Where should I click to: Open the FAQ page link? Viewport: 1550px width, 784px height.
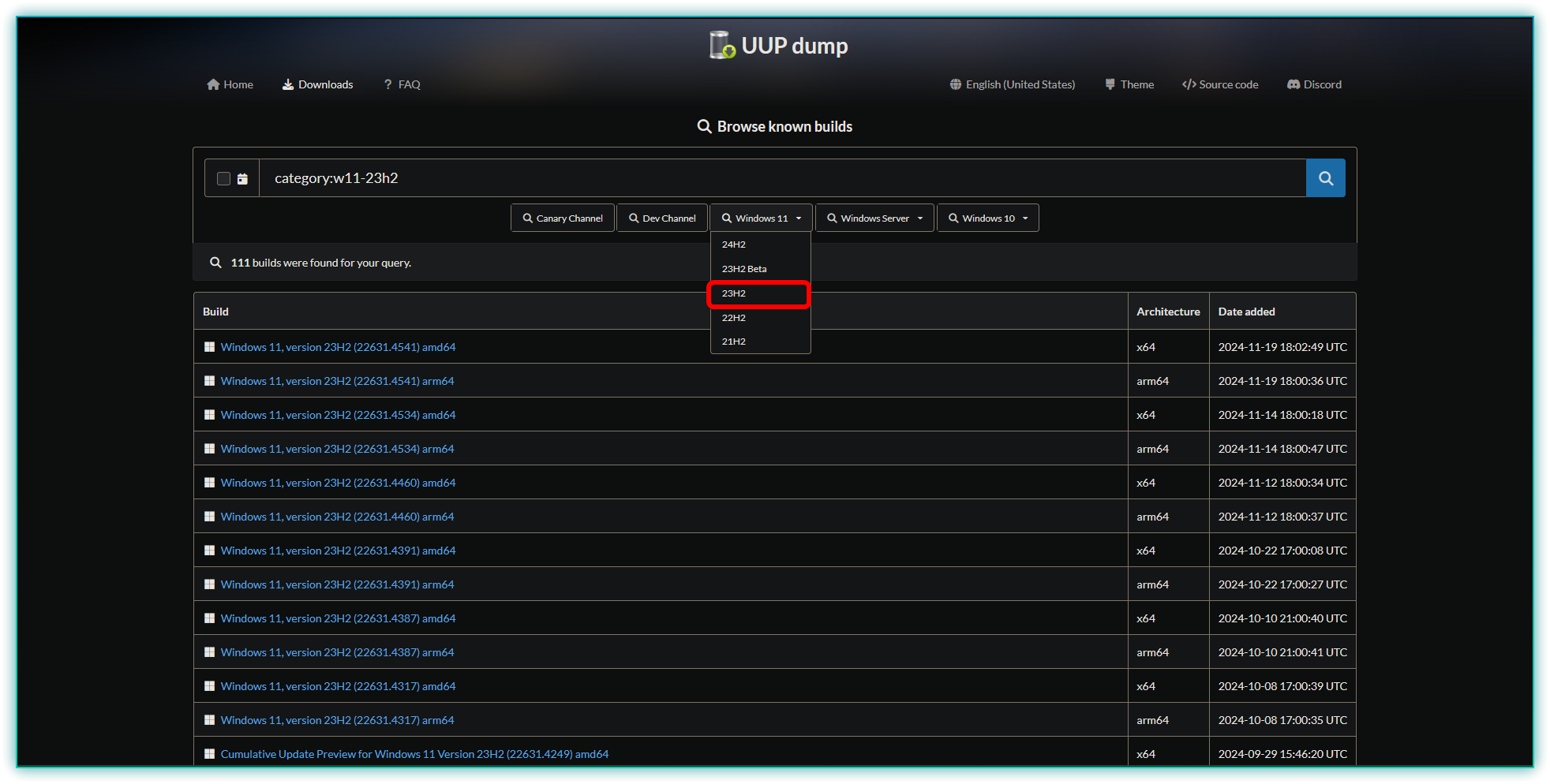402,84
